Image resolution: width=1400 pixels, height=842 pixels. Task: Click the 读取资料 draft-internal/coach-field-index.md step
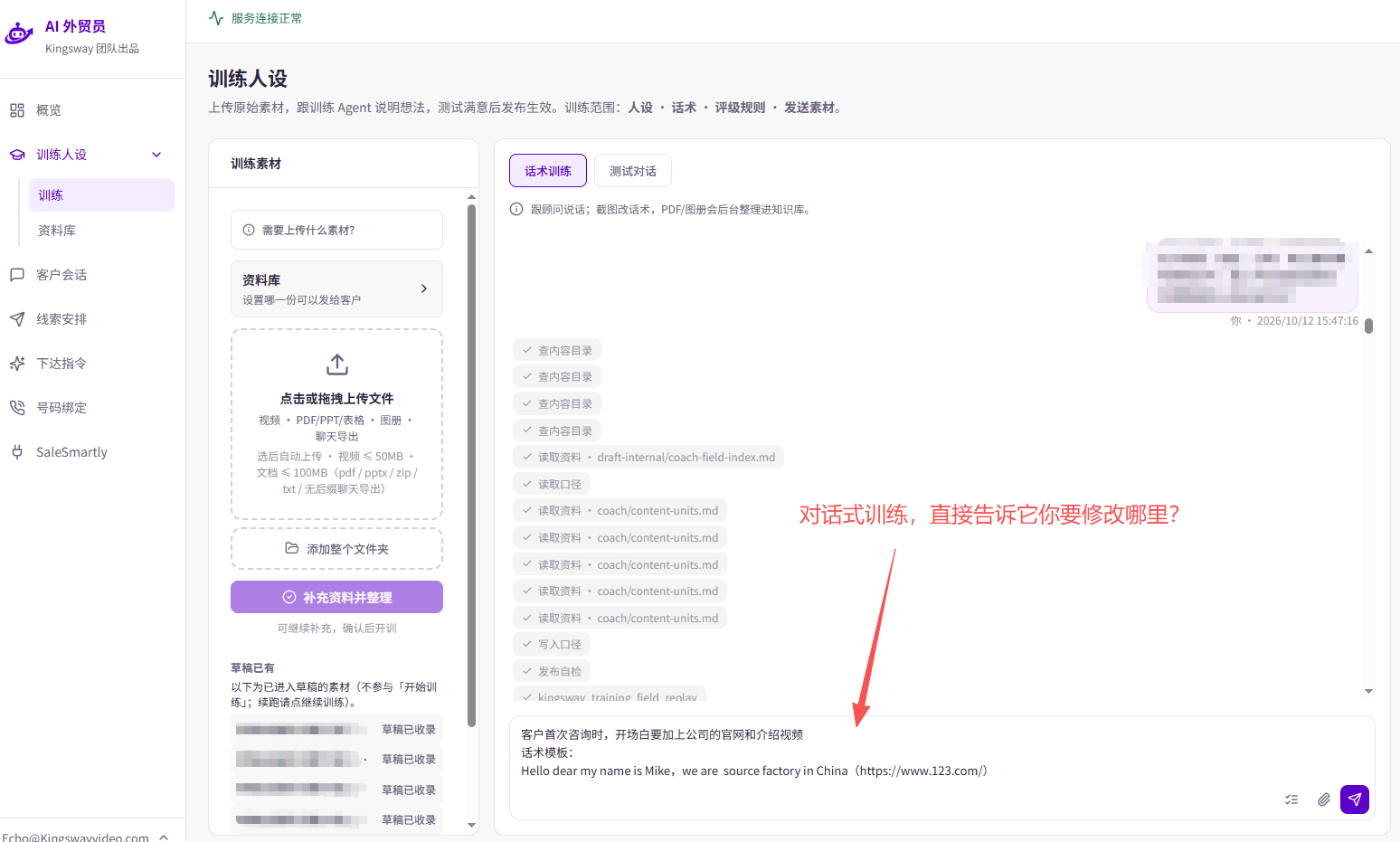click(x=648, y=458)
